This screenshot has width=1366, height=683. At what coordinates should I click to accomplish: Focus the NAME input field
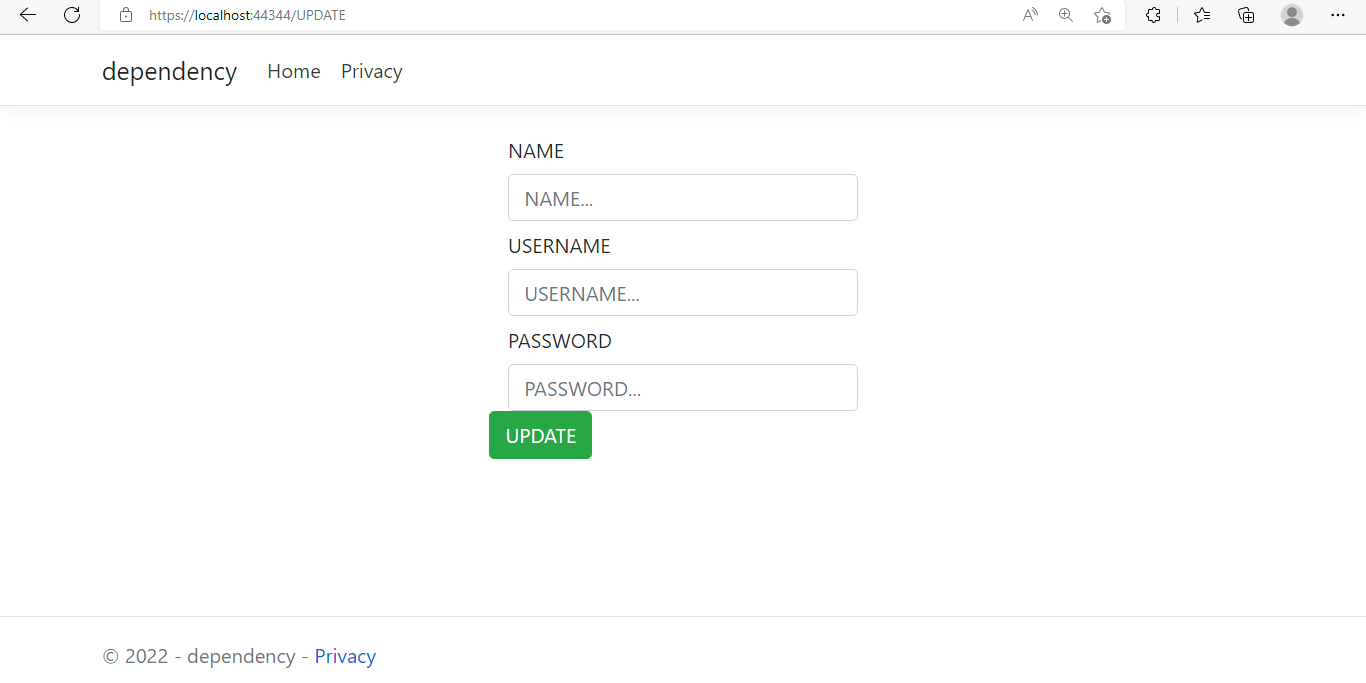tap(683, 198)
